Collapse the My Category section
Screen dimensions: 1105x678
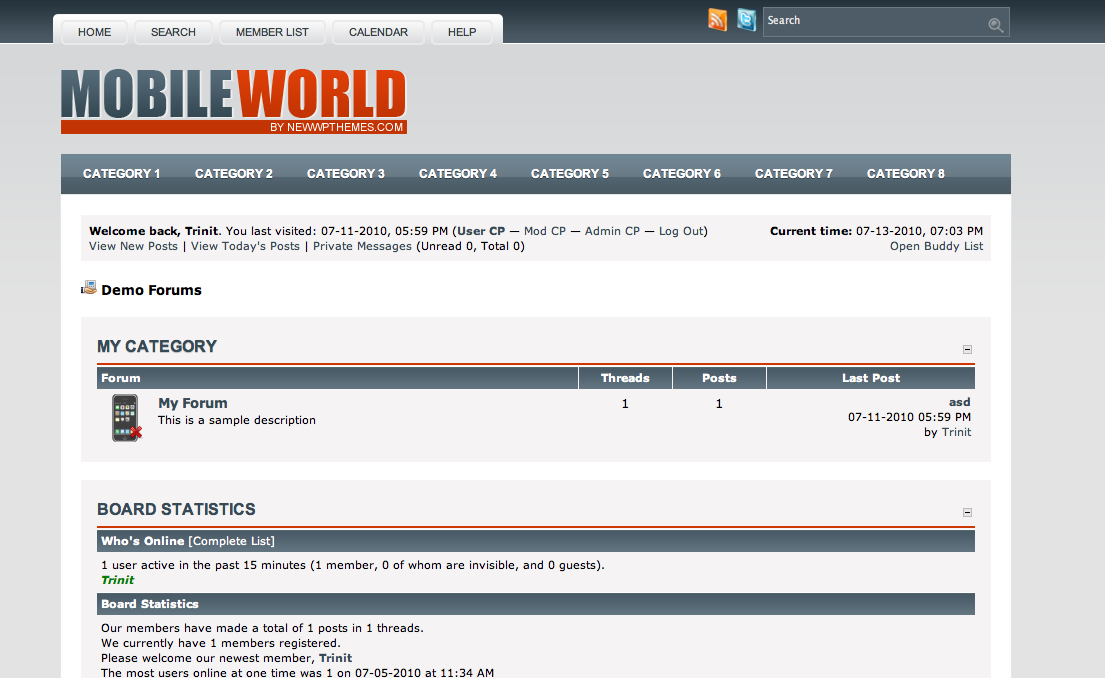coord(967,349)
